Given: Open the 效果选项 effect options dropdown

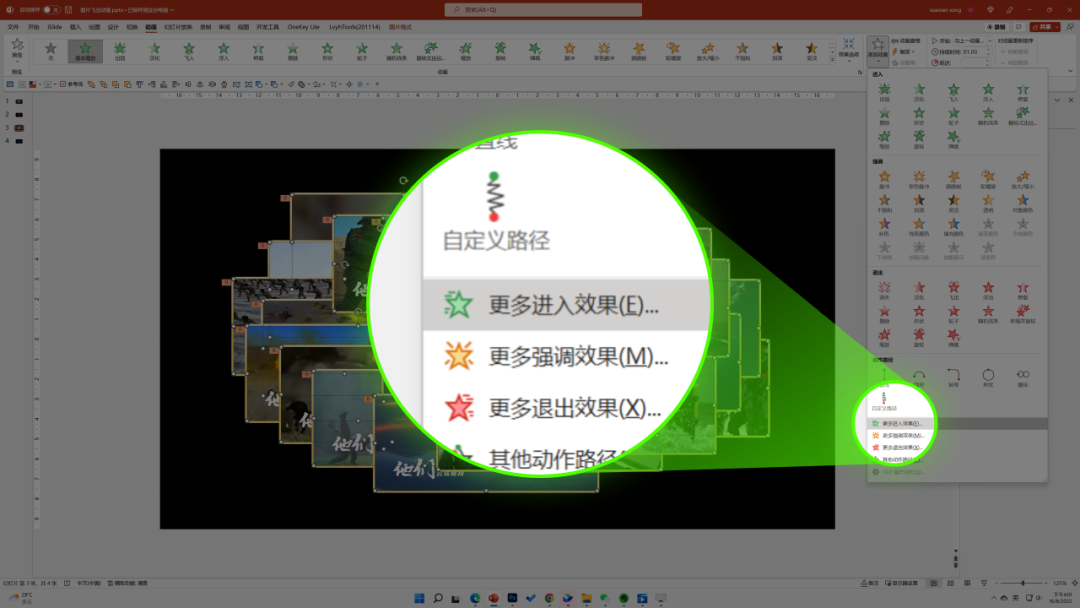Looking at the screenshot, I should point(849,50).
